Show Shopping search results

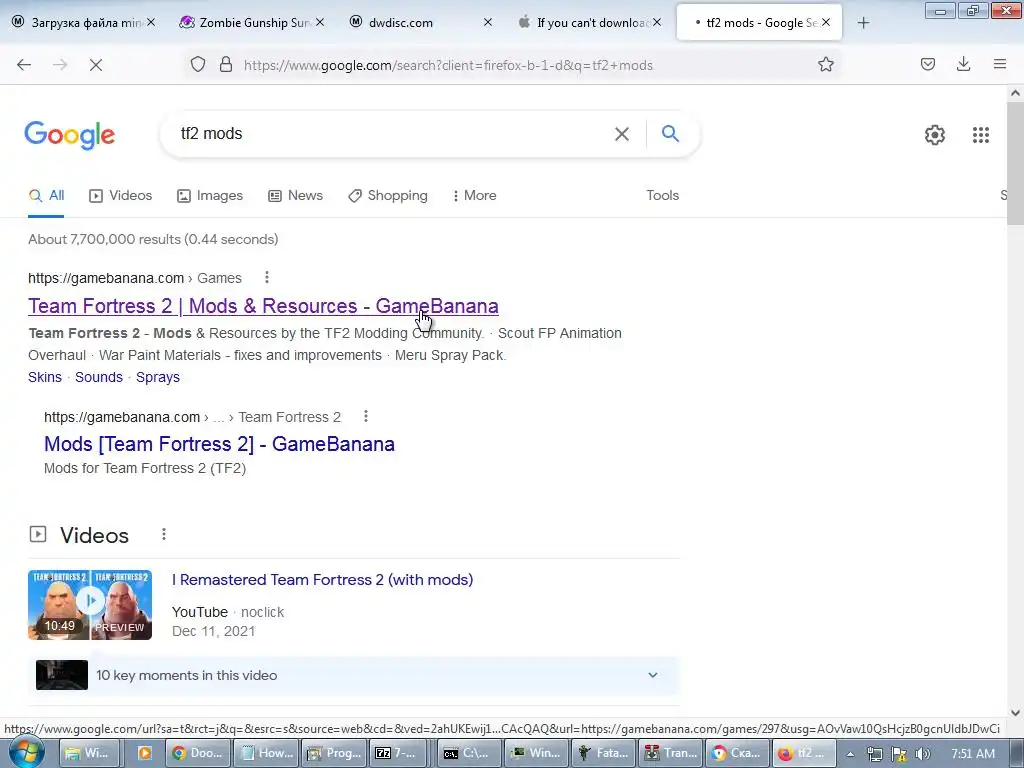point(388,195)
